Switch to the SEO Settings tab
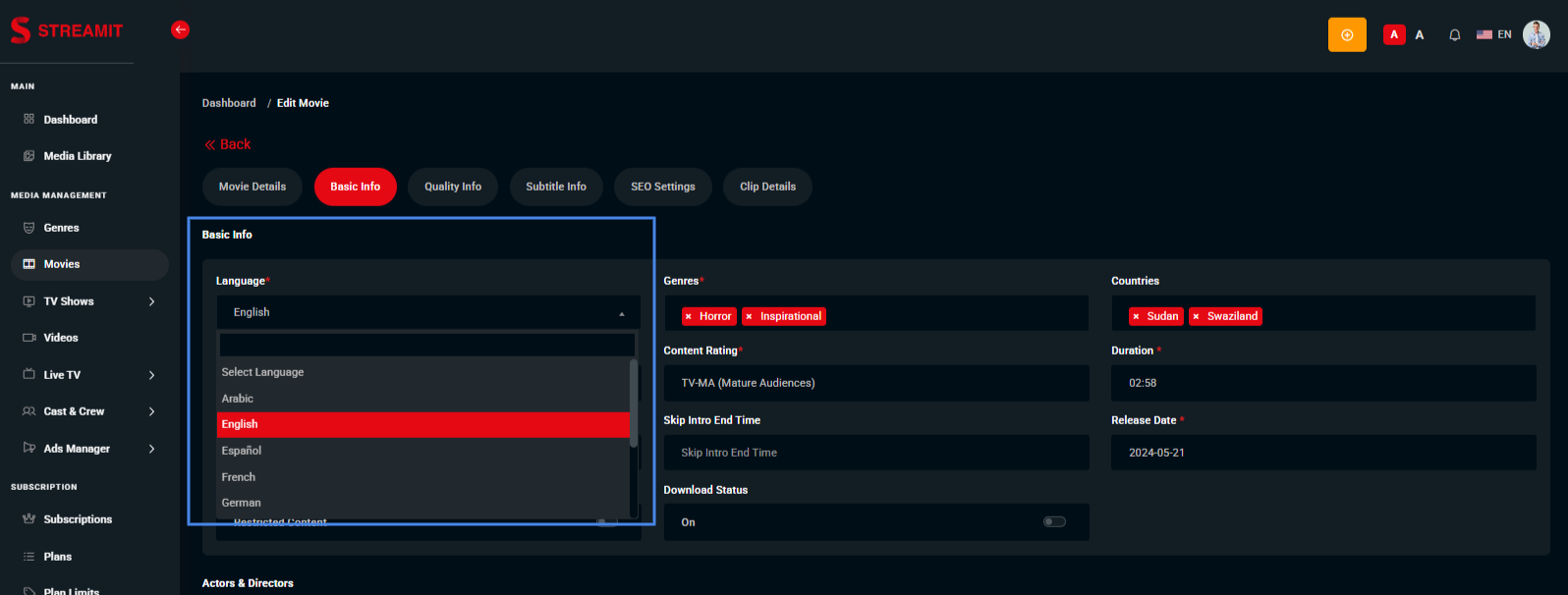 [662, 187]
